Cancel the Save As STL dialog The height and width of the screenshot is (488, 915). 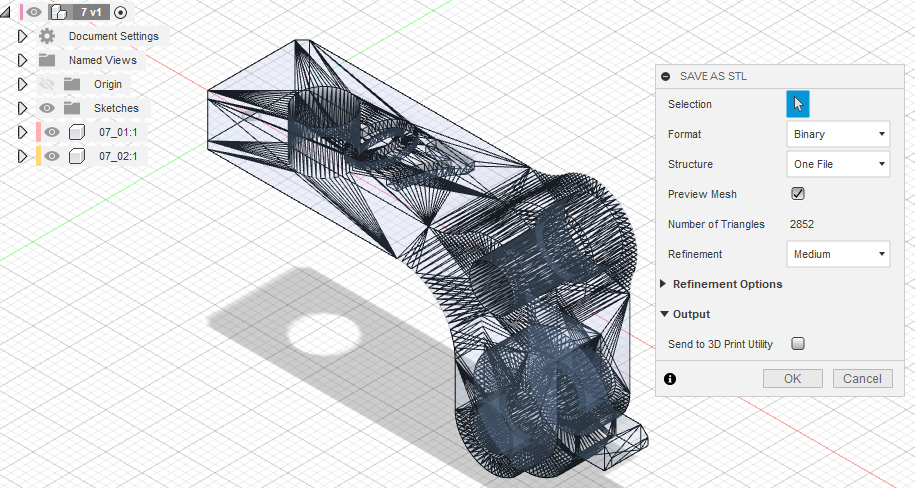(x=862, y=378)
